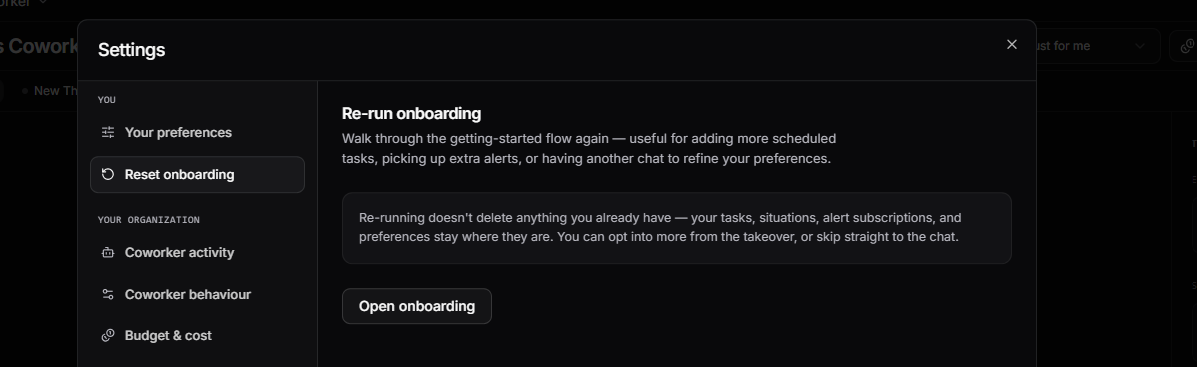1197x367 pixels.
Task: Switch to the New Thread tab
Action: (50, 91)
